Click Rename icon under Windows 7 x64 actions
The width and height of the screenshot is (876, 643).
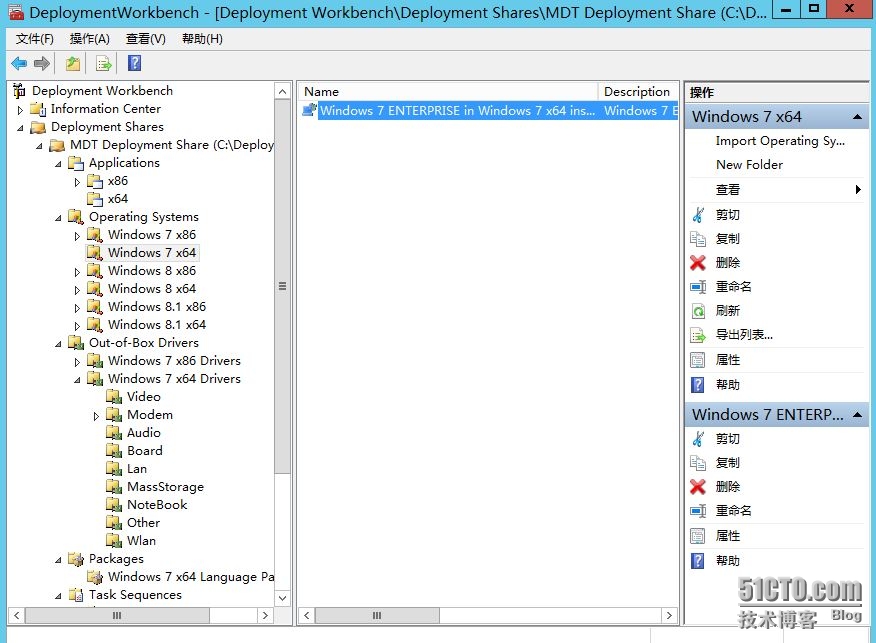tap(698, 287)
